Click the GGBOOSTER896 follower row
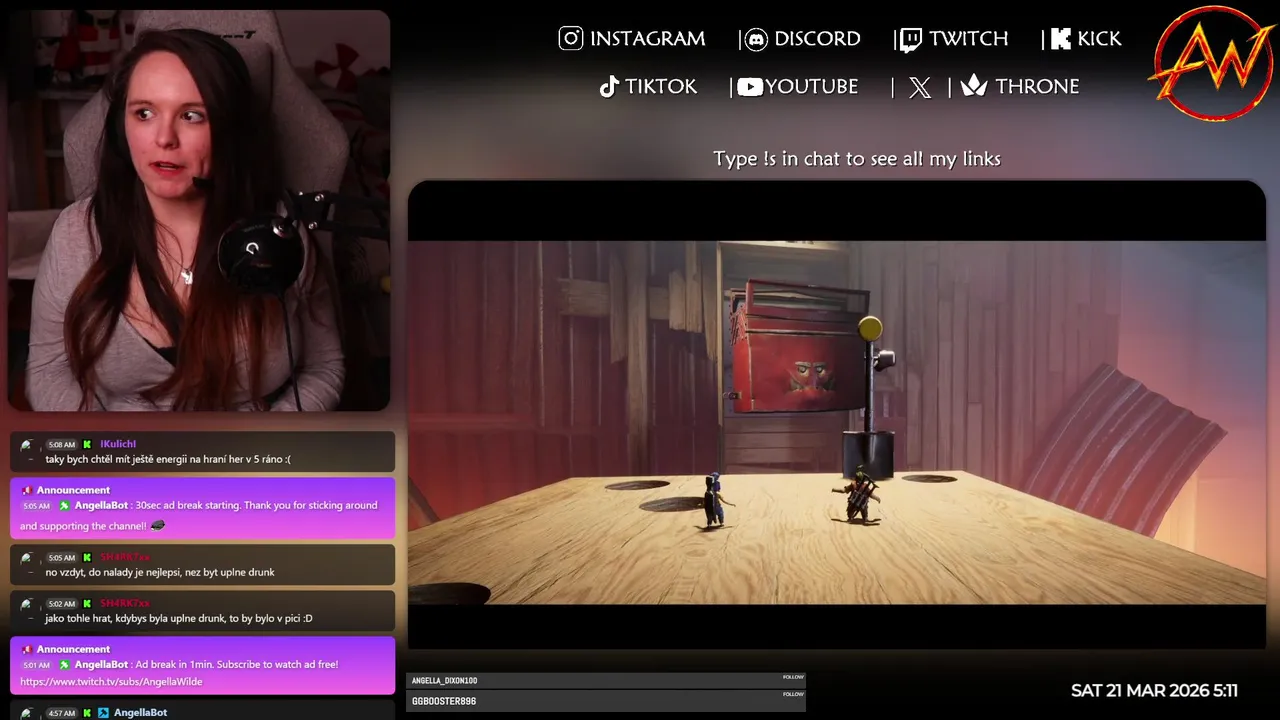Screen dimensions: 1280x720 [606, 701]
